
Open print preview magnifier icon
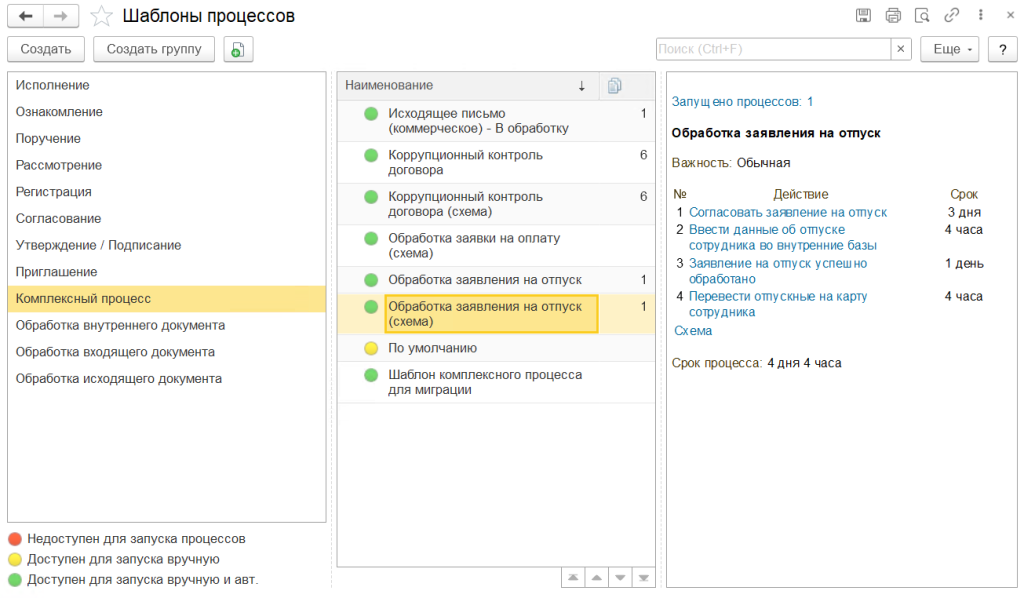[x=922, y=16]
